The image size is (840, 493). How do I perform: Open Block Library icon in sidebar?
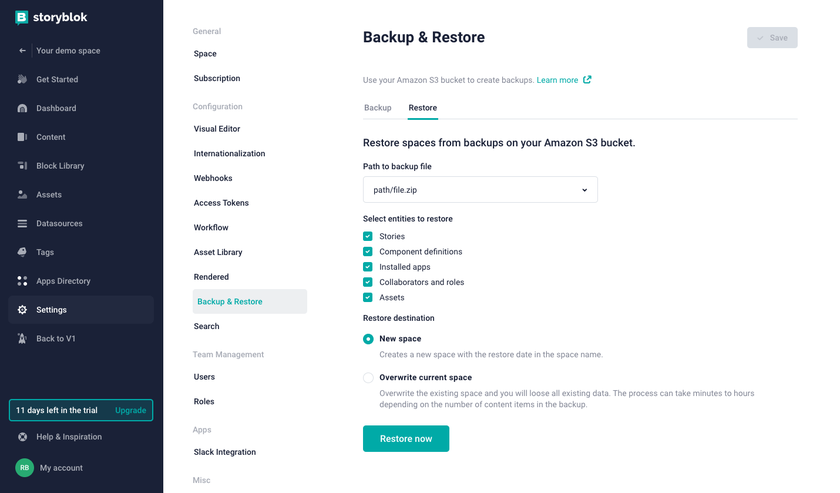point(22,166)
